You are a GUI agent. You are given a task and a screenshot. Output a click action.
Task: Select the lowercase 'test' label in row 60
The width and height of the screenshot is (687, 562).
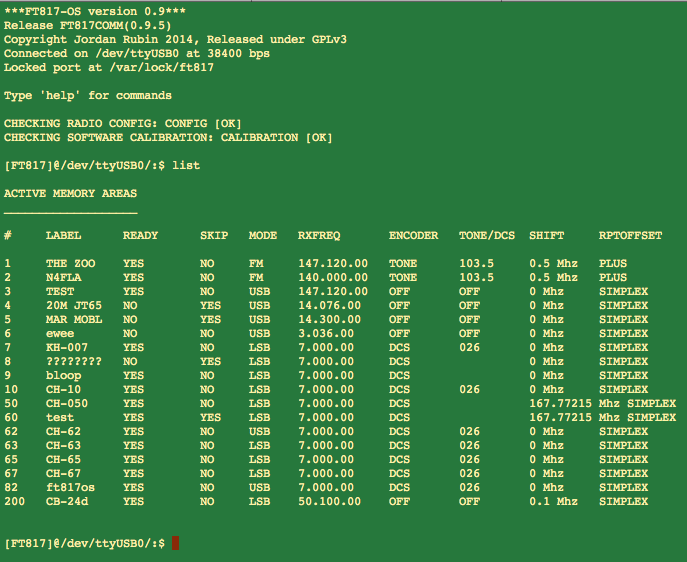click(x=60, y=418)
